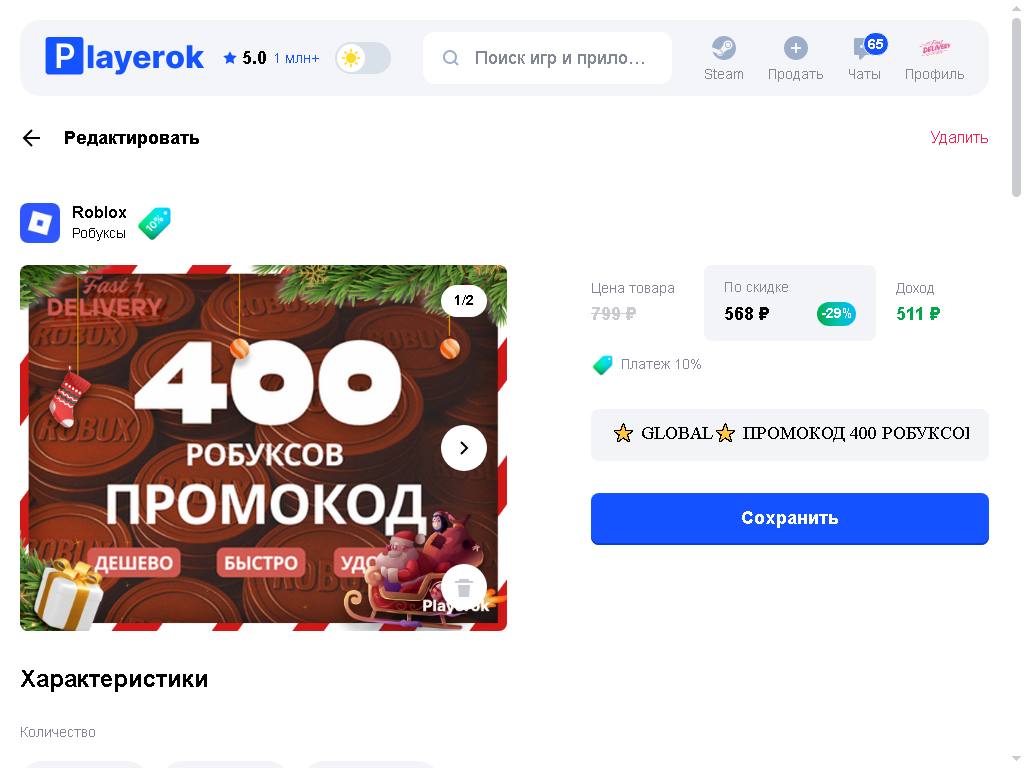Click the Roblox game icon
The width and height of the screenshot is (1024, 768).
pos(40,223)
